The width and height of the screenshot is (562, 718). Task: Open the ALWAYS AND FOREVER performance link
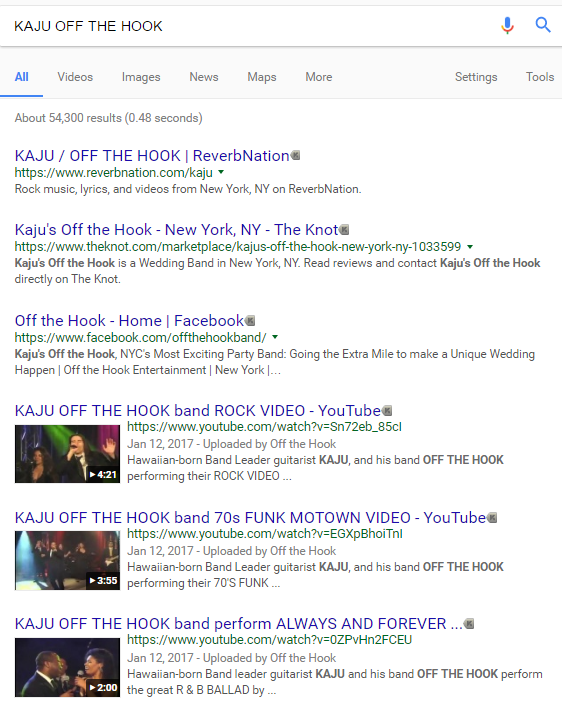click(239, 624)
